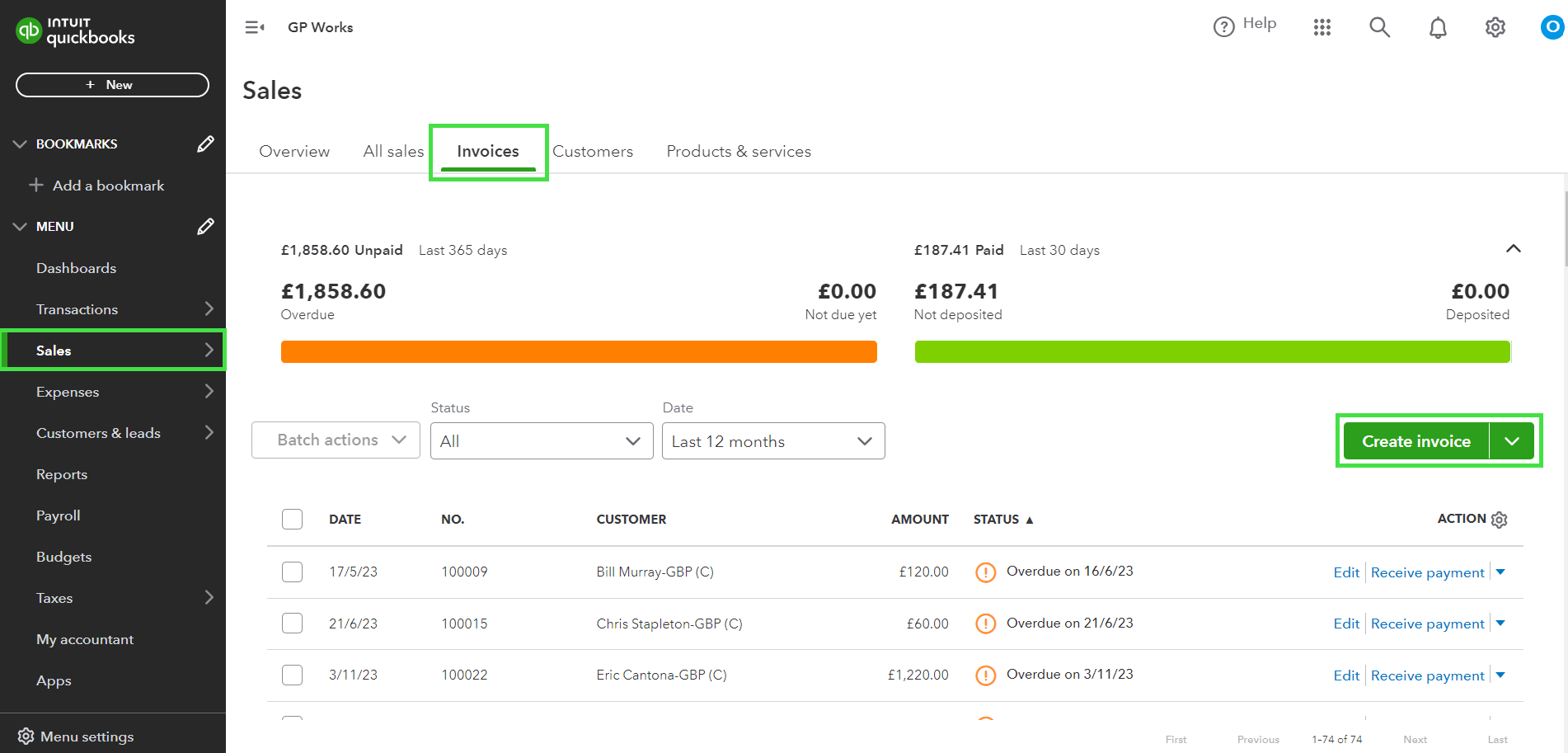Open the settings gear in header

(x=1495, y=28)
